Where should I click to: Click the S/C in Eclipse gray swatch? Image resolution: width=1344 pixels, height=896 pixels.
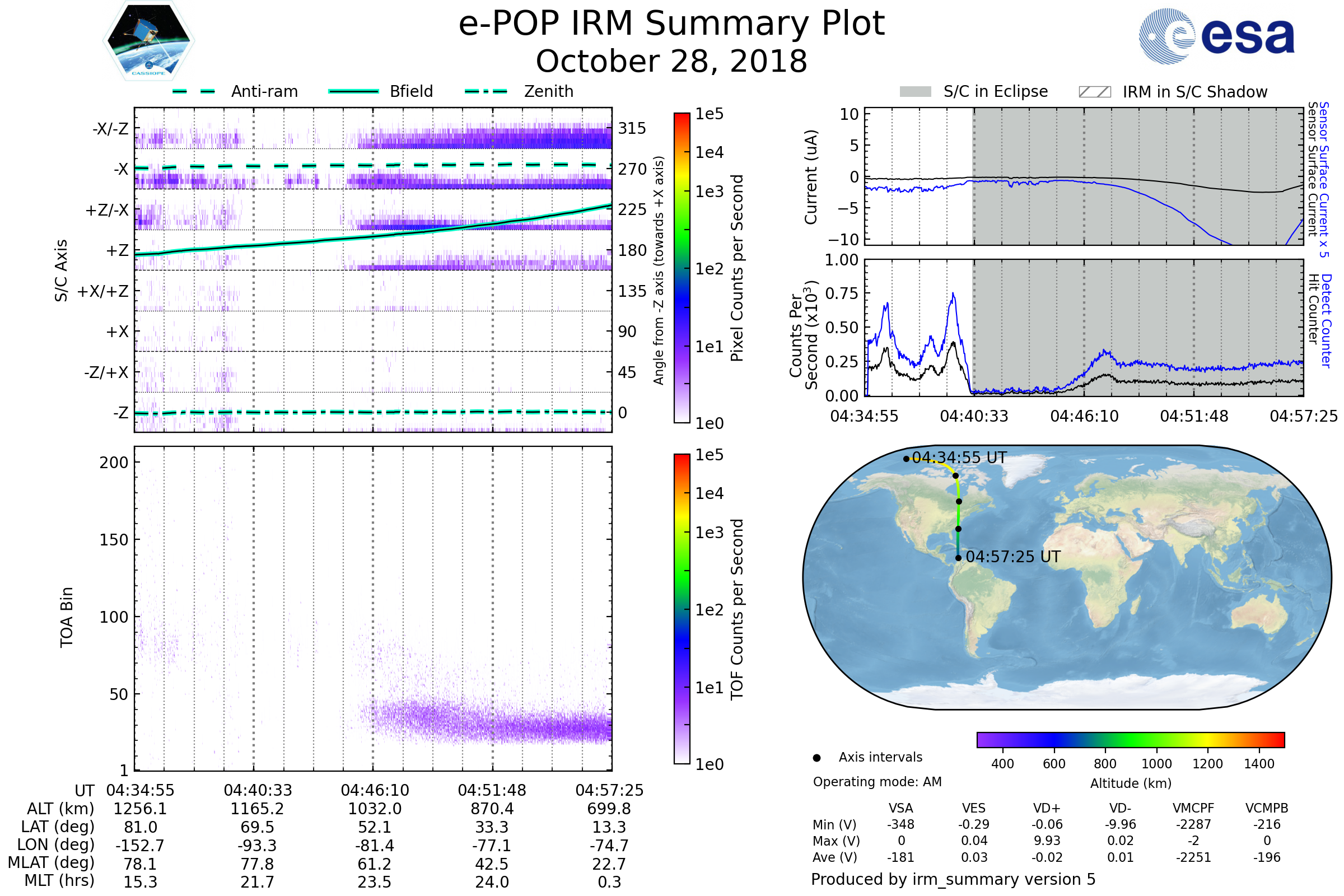click(x=915, y=92)
